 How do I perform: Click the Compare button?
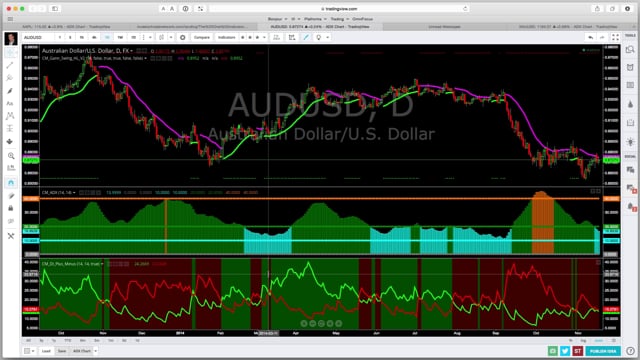(x=202, y=37)
